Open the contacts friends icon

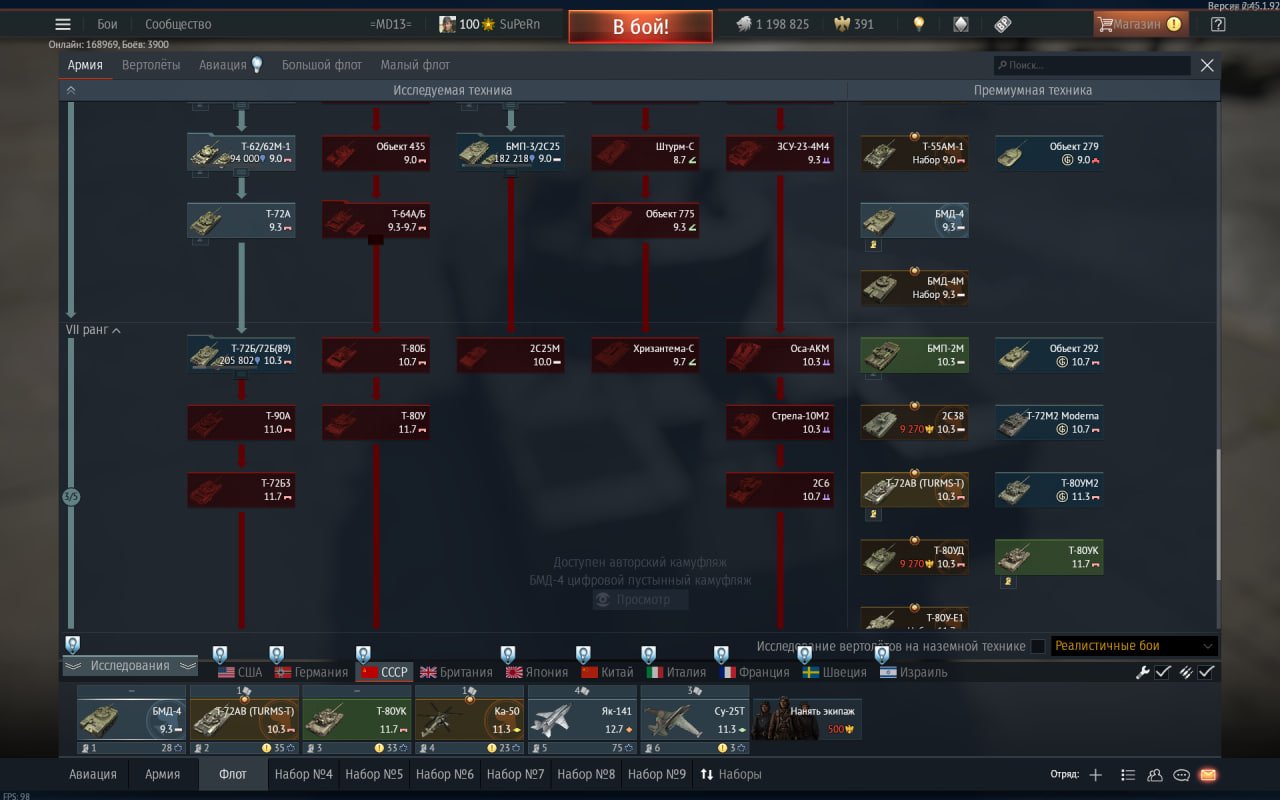pyautogui.click(x=1155, y=774)
